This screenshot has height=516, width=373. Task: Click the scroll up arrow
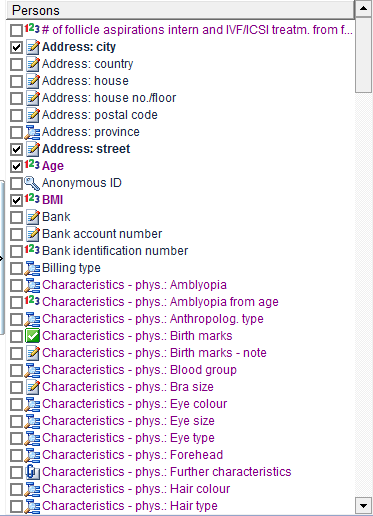pos(363,9)
